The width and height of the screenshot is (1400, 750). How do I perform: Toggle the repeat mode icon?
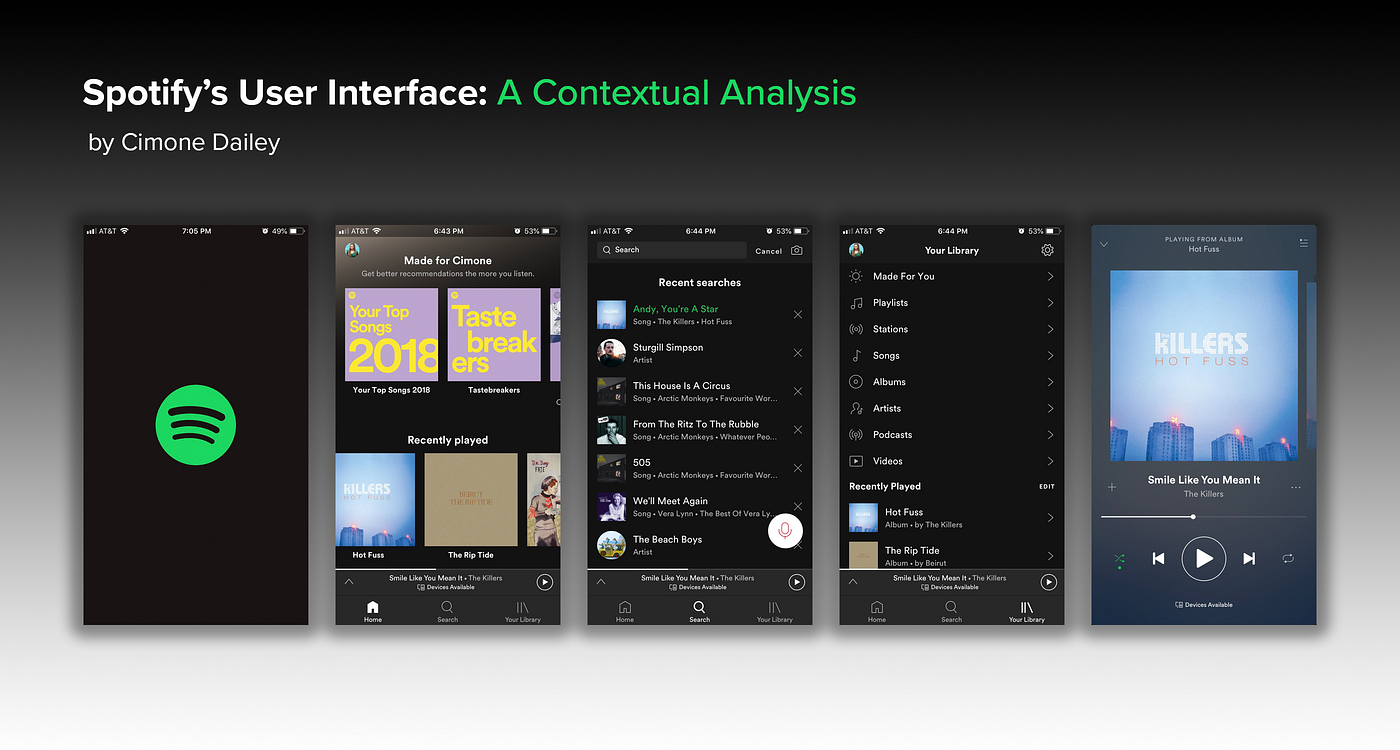[x=1289, y=559]
